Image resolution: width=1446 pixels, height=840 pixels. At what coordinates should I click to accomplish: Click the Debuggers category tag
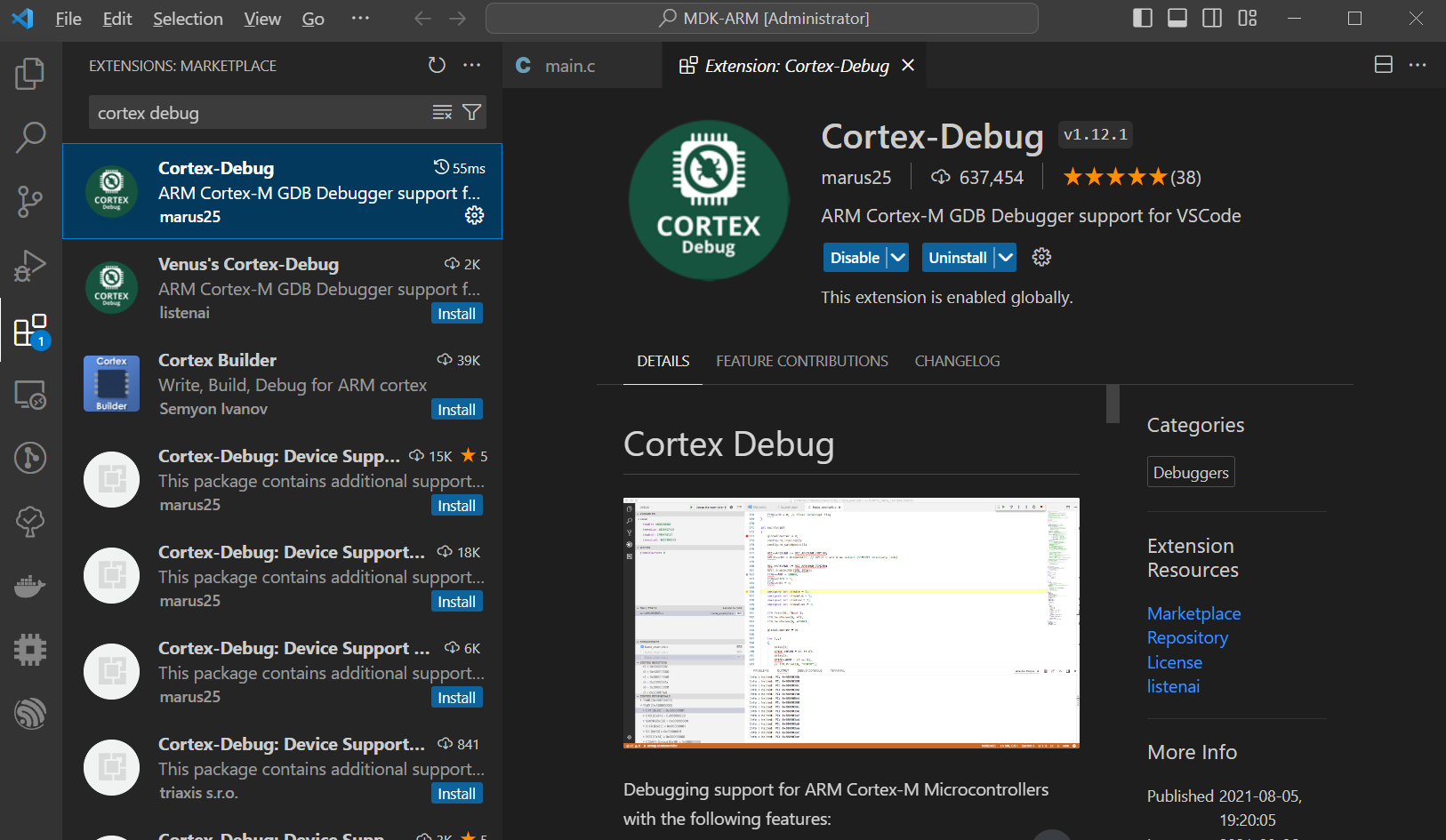[1191, 472]
